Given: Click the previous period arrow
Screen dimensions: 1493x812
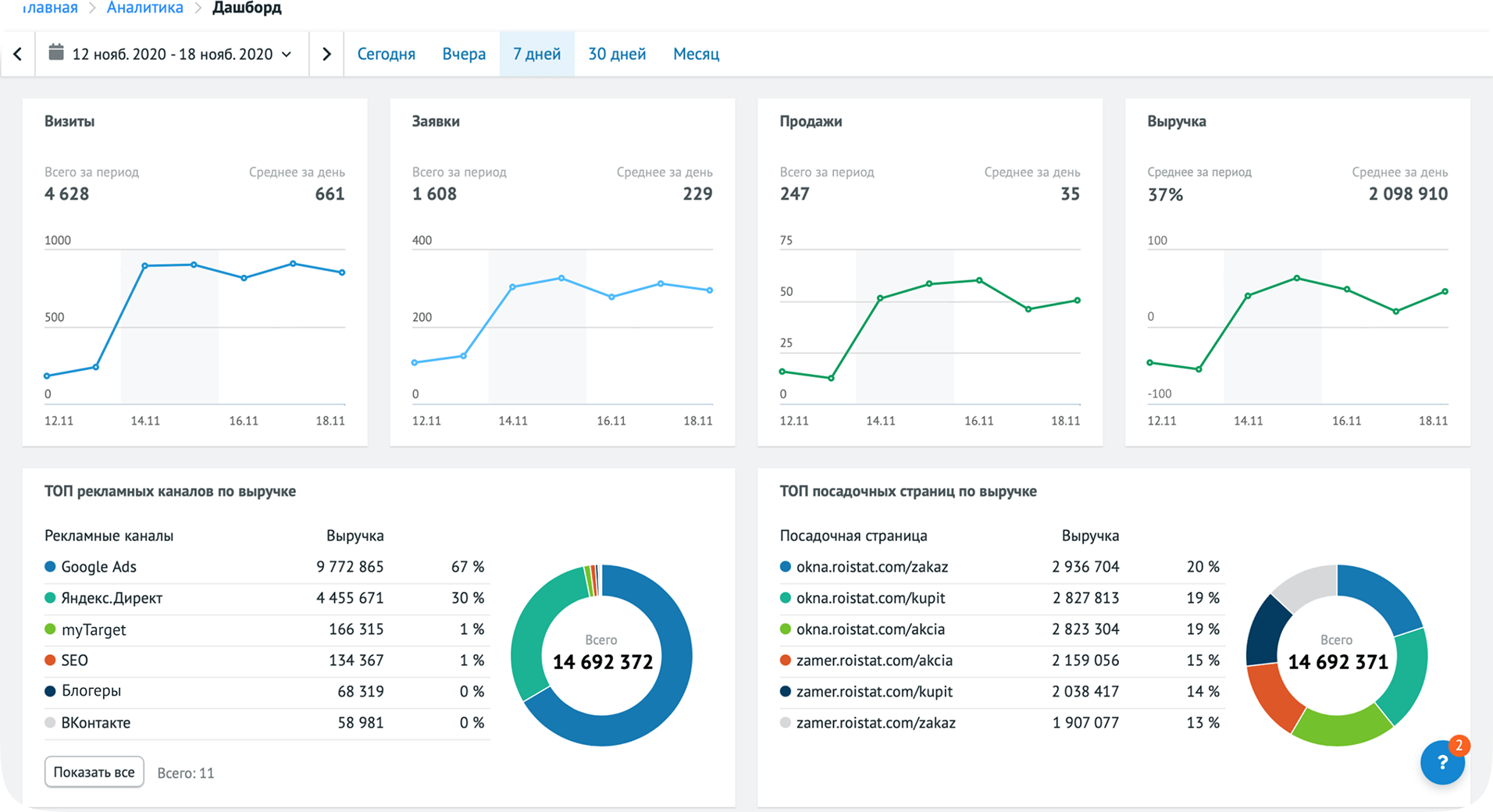Looking at the screenshot, I should [17, 54].
